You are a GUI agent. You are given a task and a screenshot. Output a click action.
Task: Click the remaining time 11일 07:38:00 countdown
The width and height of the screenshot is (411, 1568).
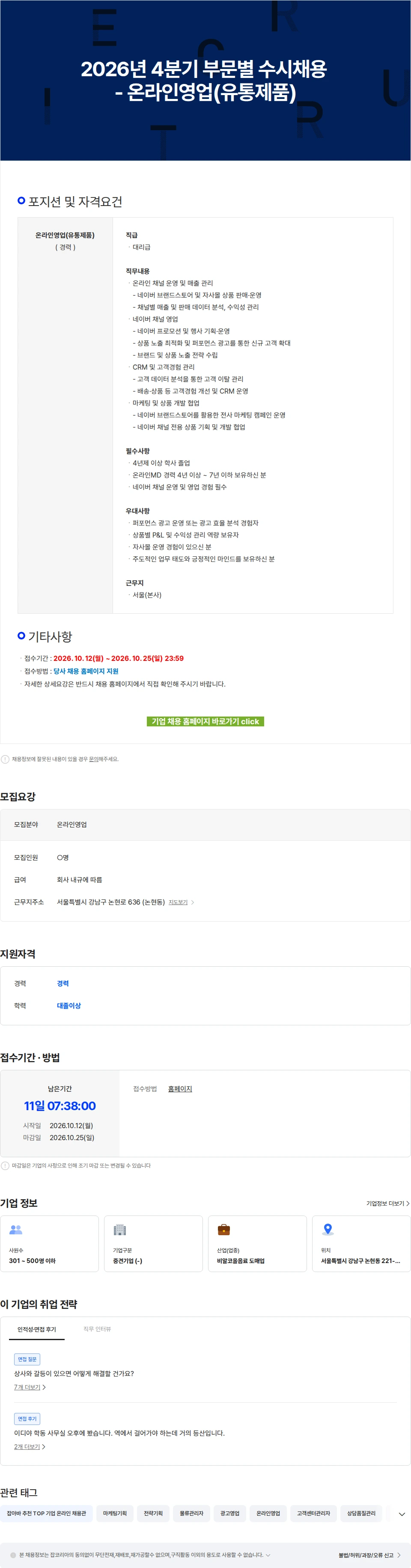click(60, 1106)
